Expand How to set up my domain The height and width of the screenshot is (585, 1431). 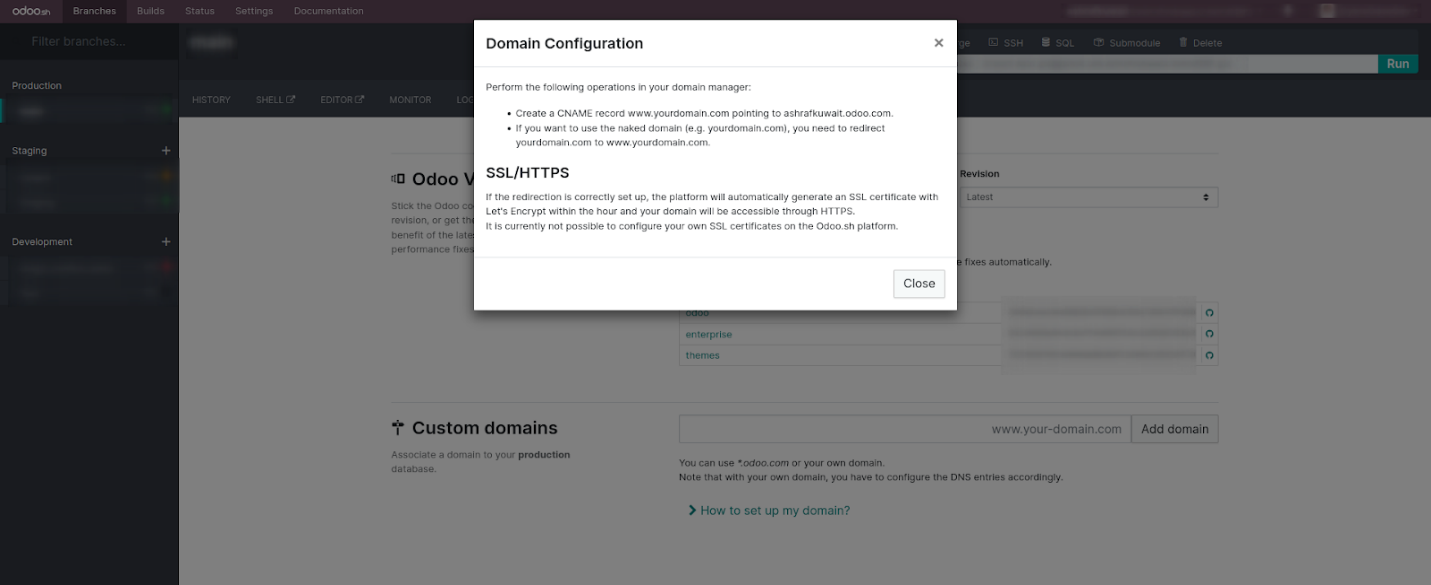pos(768,510)
